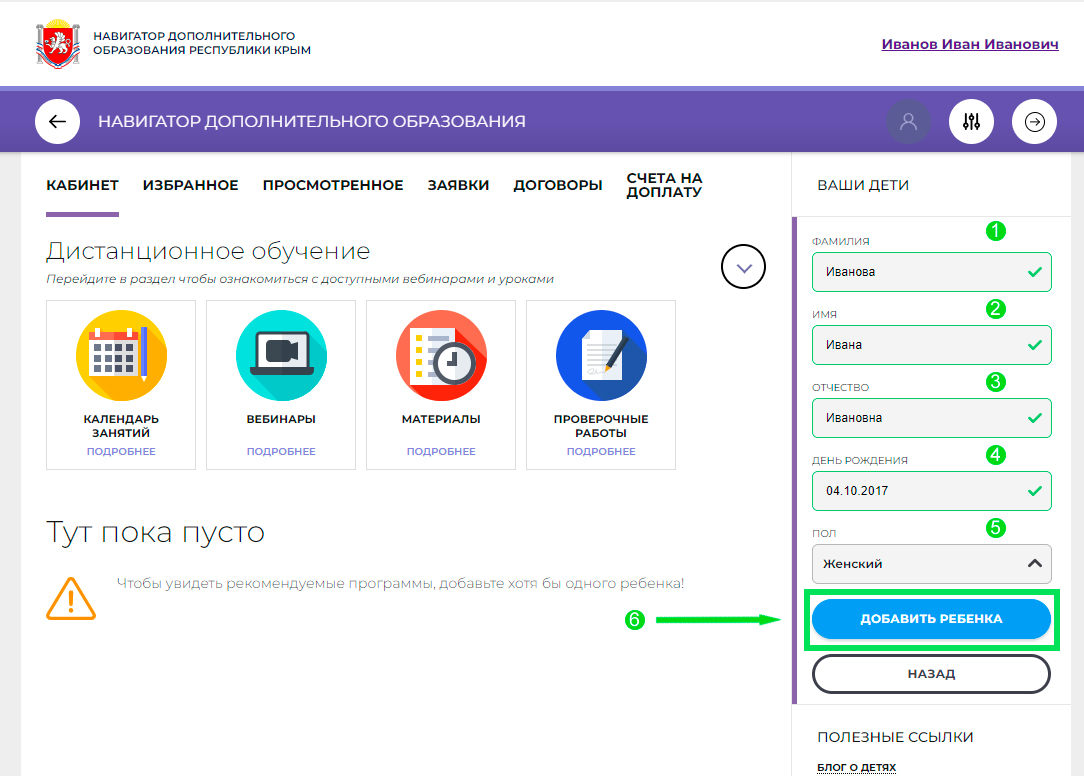Open the Материалы documents icon

441,356
